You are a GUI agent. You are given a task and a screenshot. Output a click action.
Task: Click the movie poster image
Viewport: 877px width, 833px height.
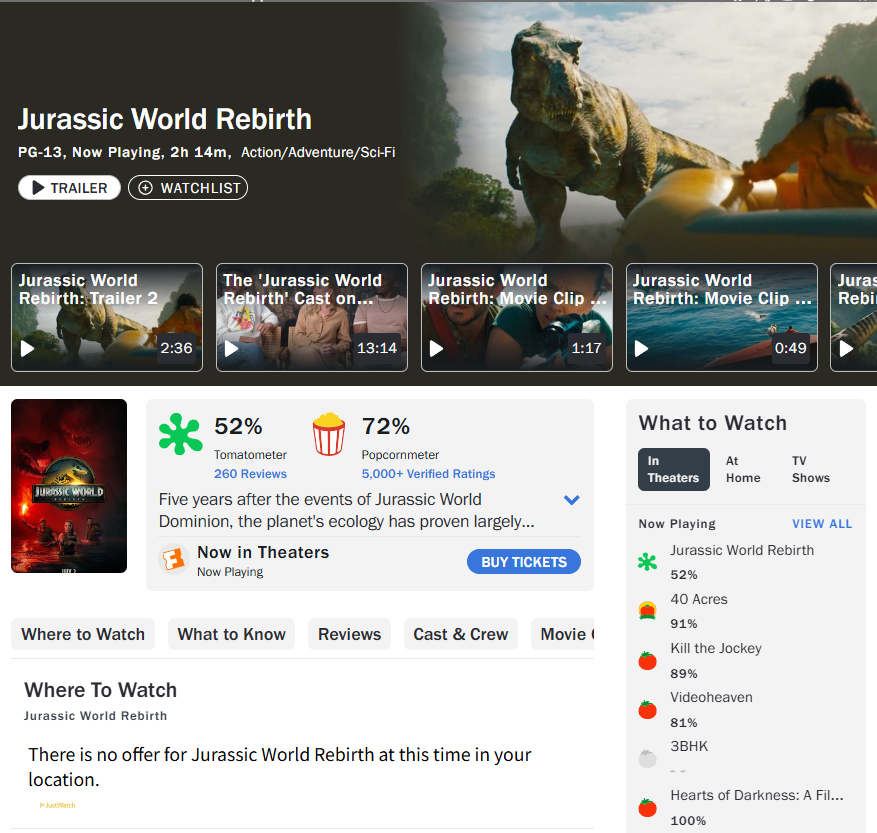69,486
